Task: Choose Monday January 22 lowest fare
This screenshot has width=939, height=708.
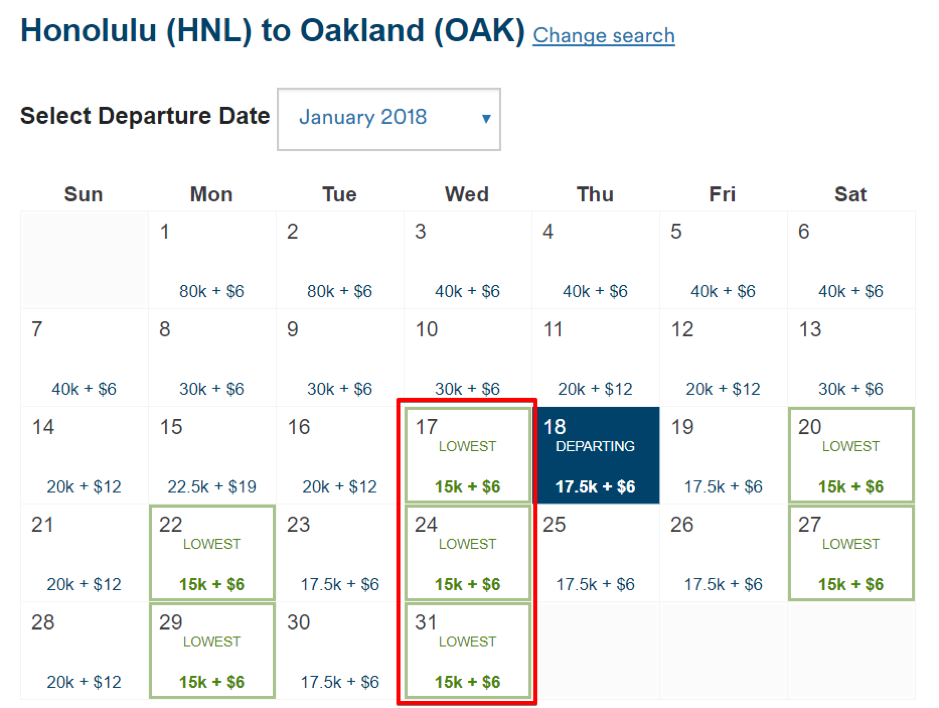Action: tap(211, 553)
